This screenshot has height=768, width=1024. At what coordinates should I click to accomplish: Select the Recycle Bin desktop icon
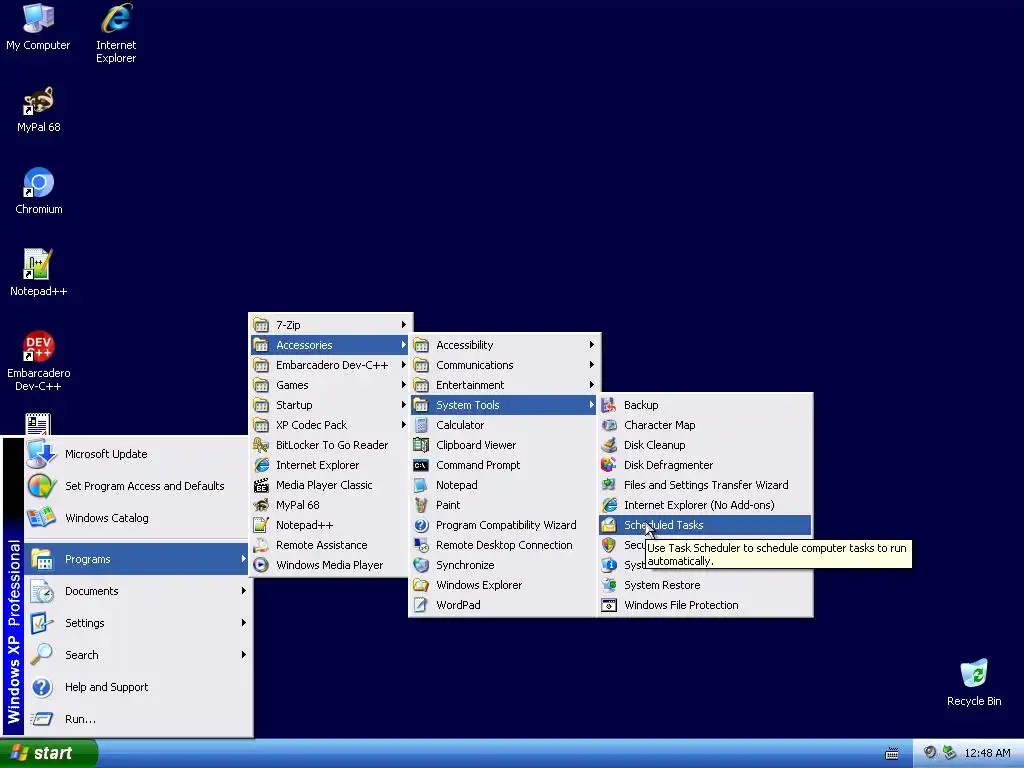tap(974, 683)
